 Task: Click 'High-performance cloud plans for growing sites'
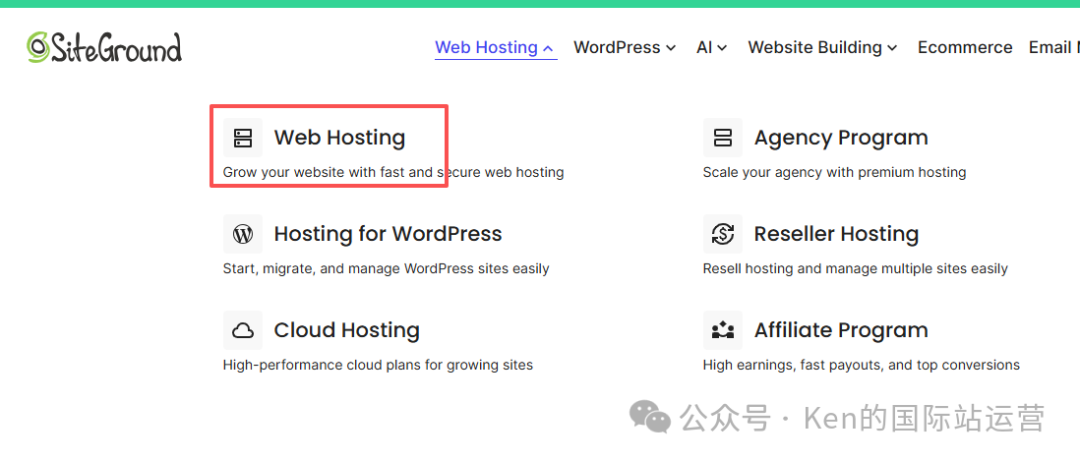pyautogui.click(x=377, y=365)
